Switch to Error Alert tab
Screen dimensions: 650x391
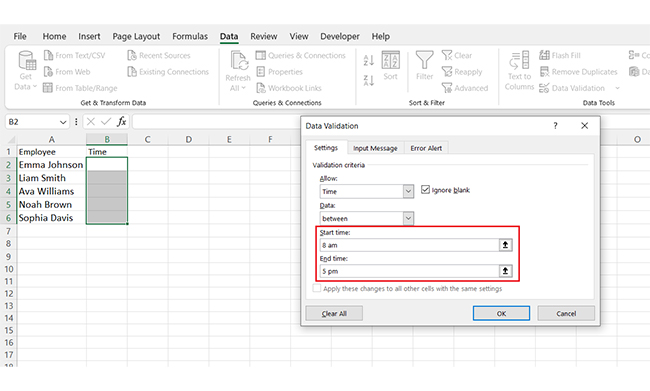tap(426, 148)
